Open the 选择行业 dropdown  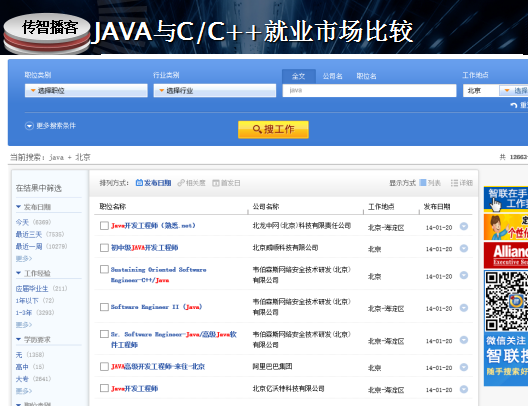[215, 91]
